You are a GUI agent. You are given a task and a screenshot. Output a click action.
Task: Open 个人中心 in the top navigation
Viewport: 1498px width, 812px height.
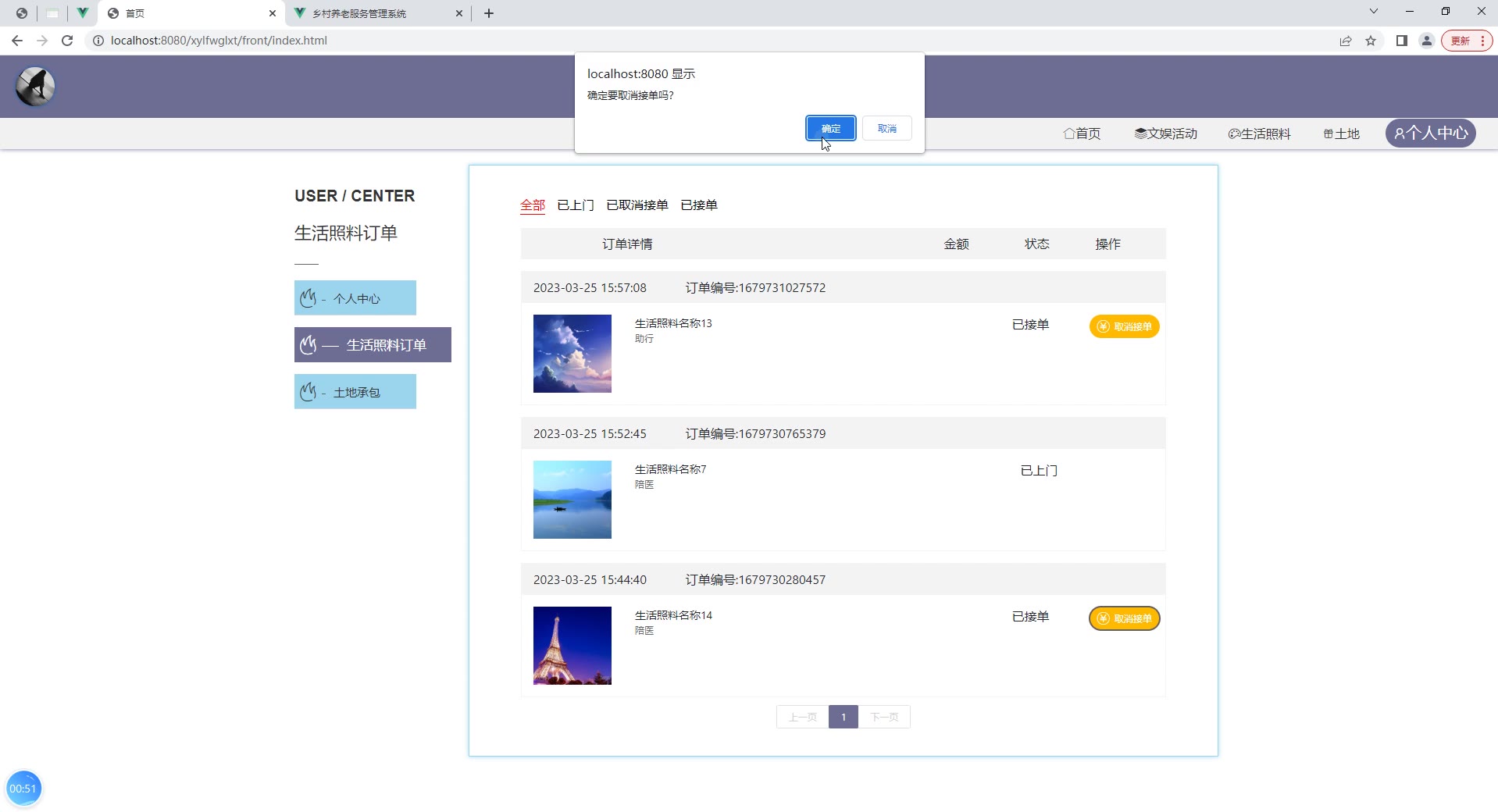[x=1430, y=134]
